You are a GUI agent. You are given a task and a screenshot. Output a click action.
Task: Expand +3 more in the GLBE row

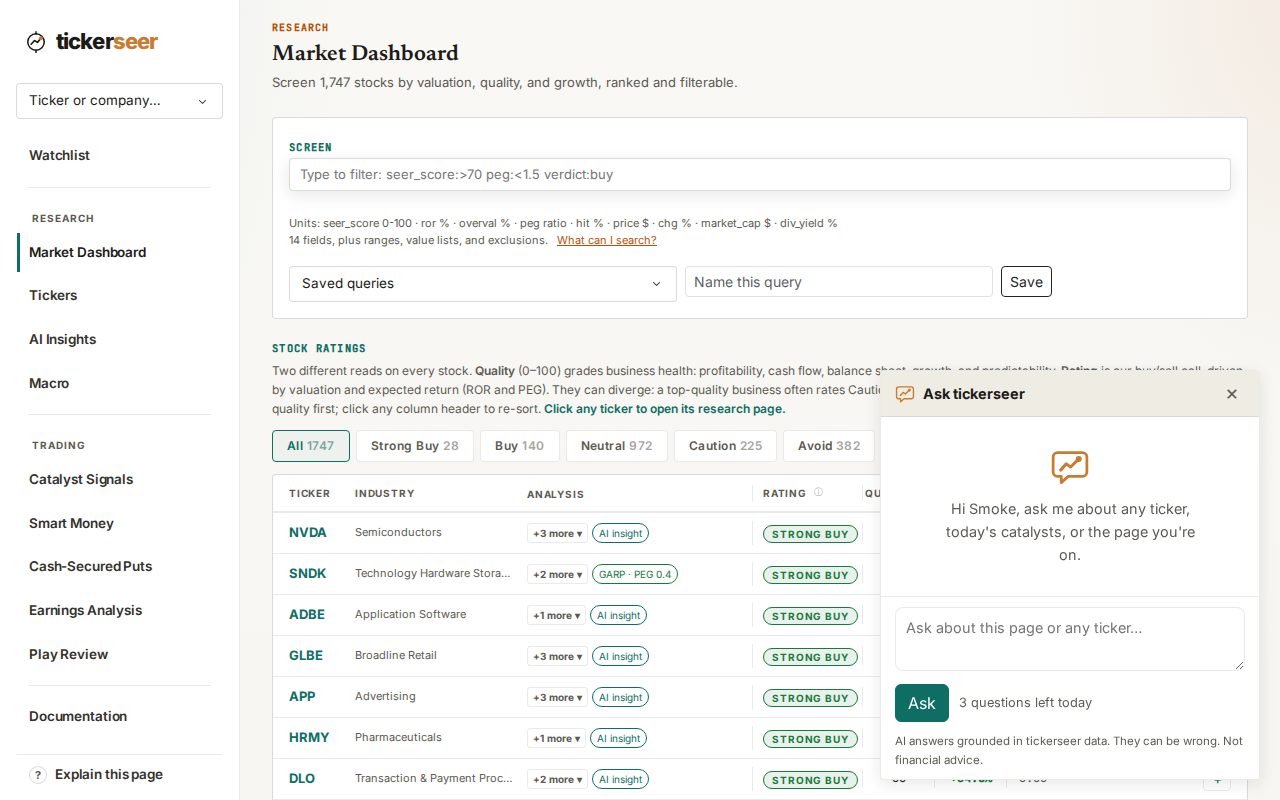click(x=557, y=656)
